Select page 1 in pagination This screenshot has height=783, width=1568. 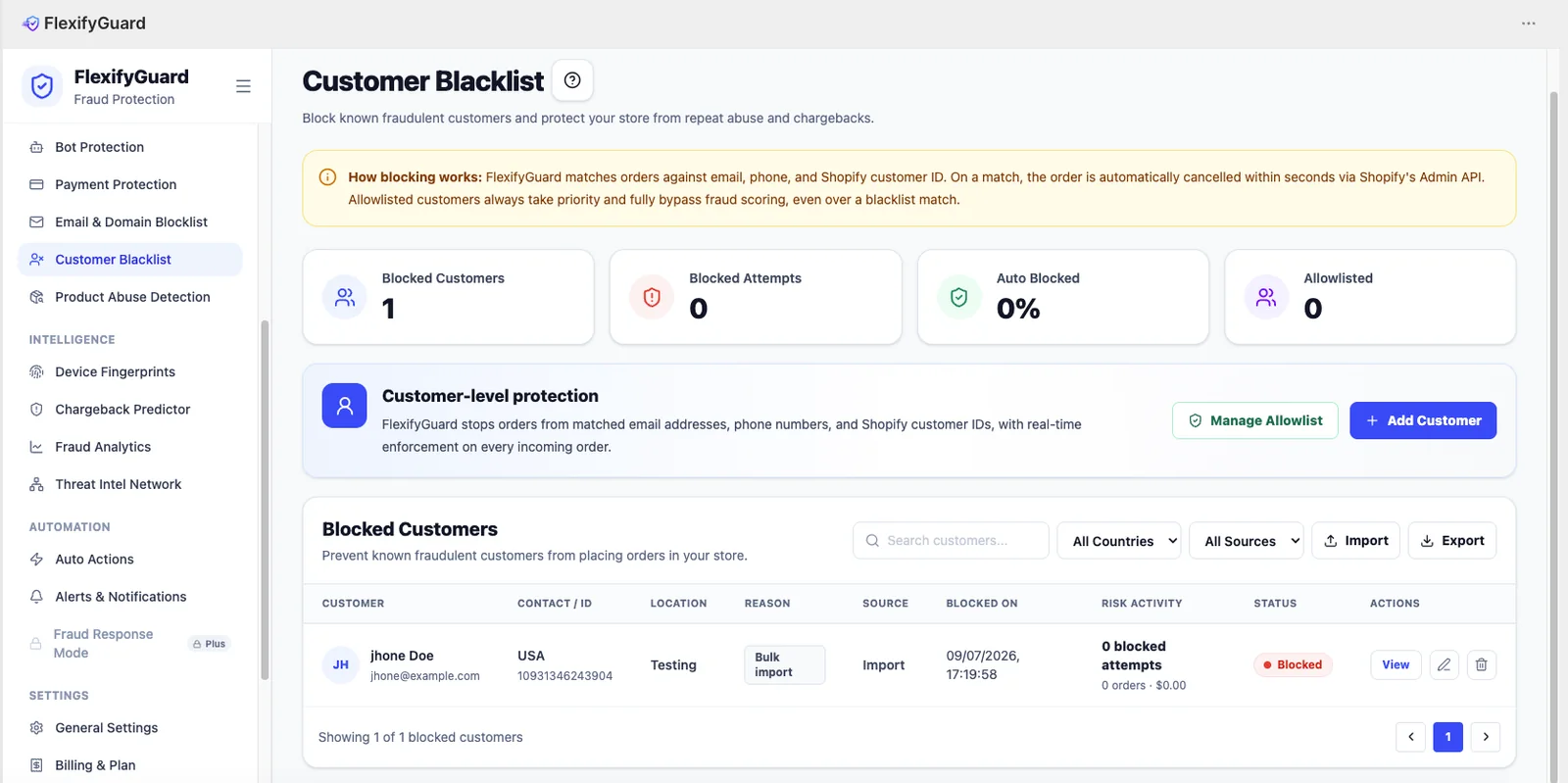[1448, 737]
